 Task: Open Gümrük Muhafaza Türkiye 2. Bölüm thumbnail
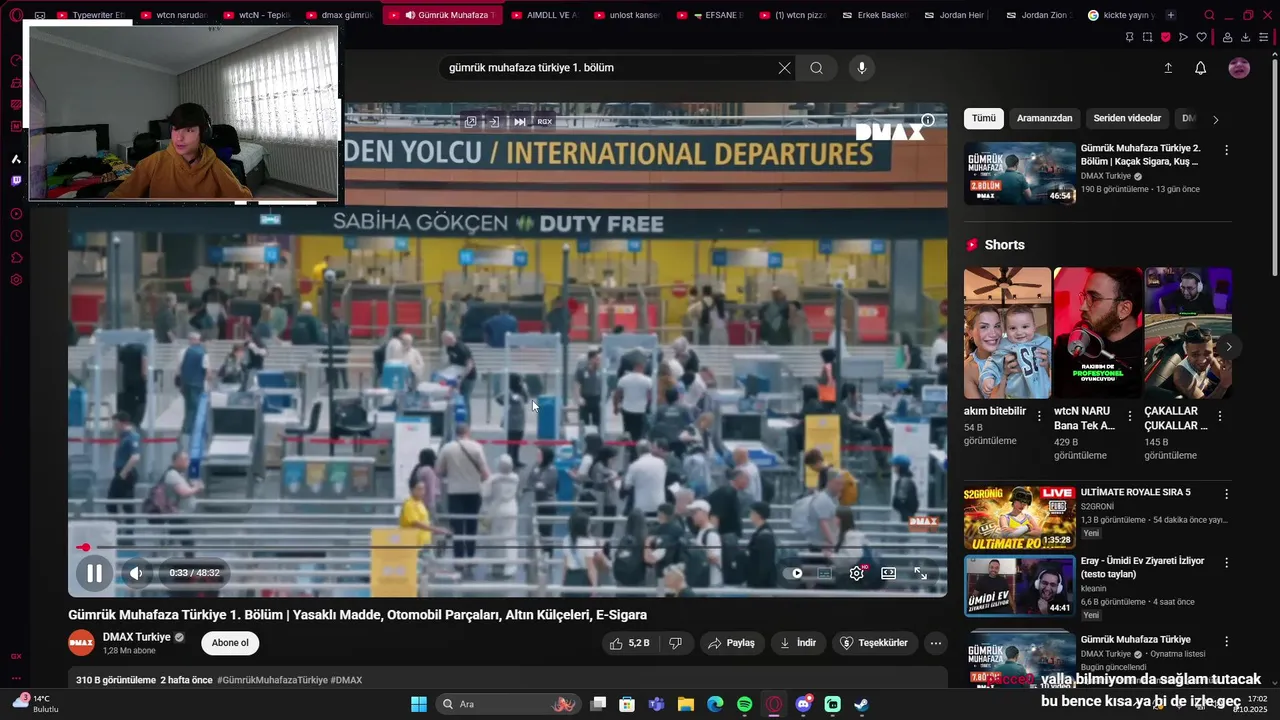tap(1020, 173)
